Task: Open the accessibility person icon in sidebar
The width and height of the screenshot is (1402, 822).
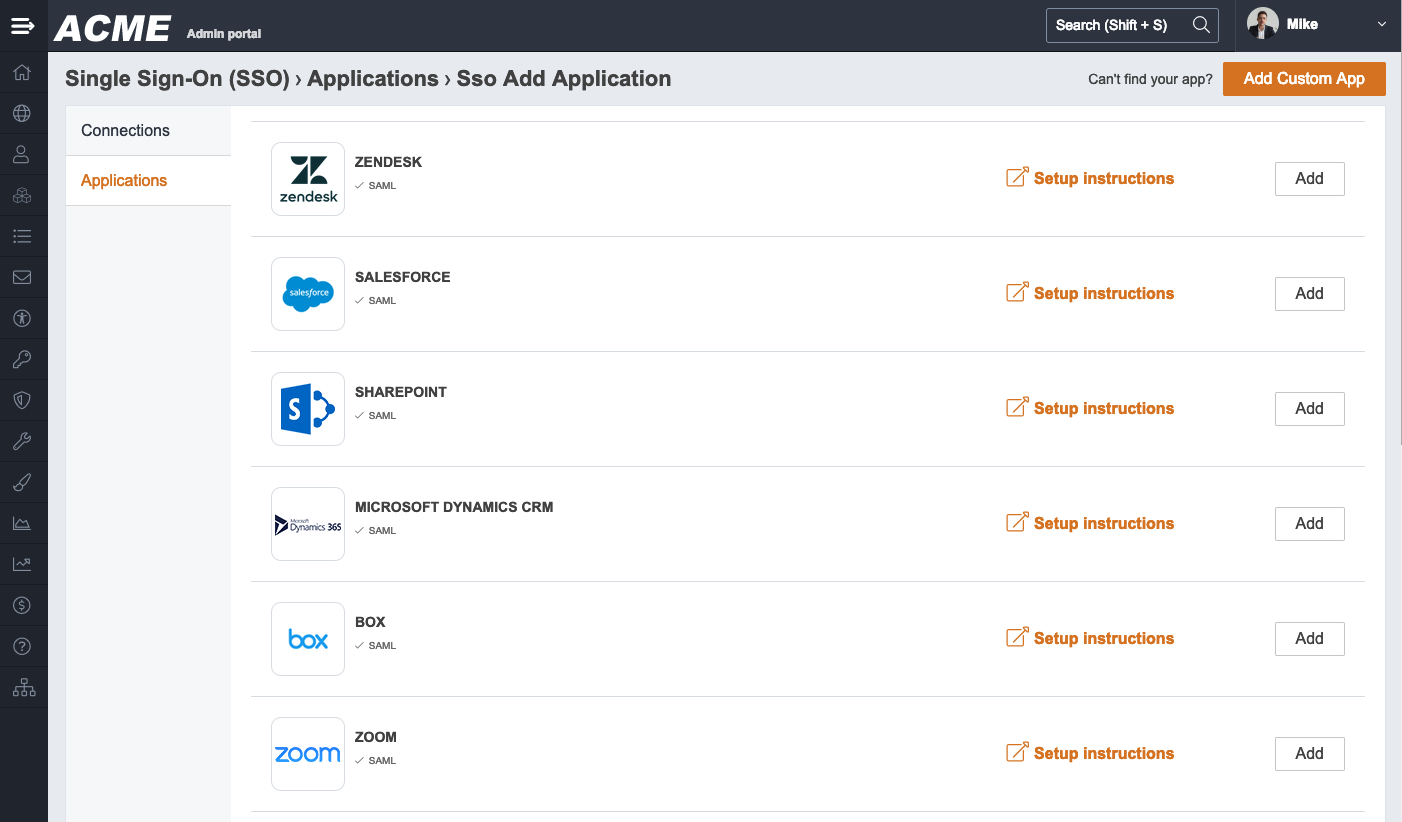Action: [x=22, y=318]
